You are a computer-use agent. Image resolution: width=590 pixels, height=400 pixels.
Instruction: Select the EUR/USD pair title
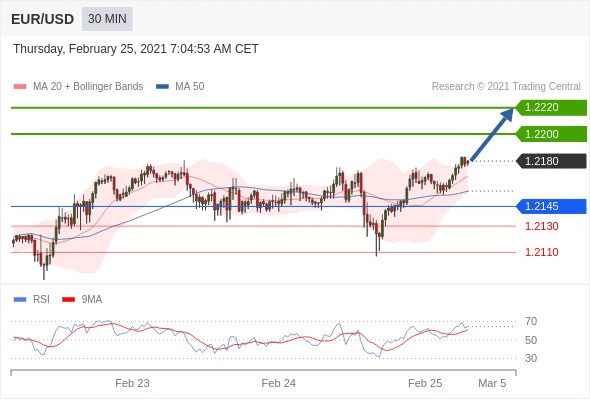(x=43, y=19)
